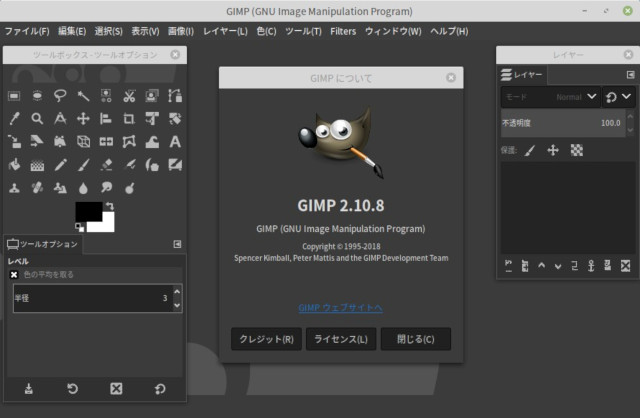Select the Text tool
The width and height of the screenshot is (640, 418).
click(175, 142)
